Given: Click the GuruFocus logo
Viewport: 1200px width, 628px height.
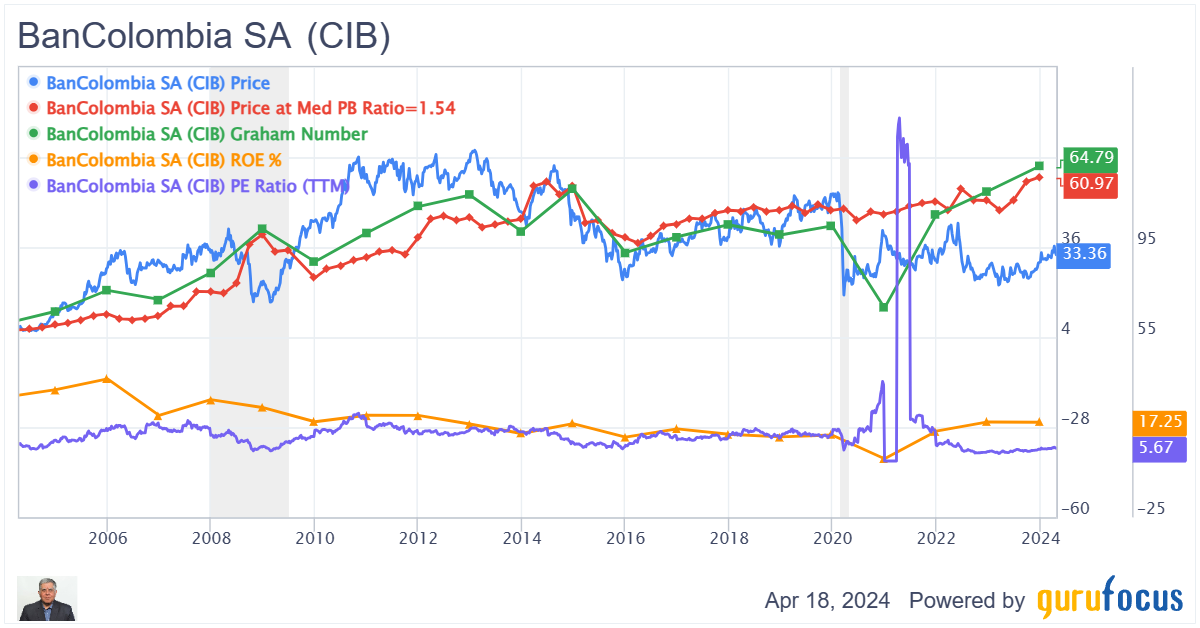Looking at the screenshot, I should click(x=1108, y=600).
